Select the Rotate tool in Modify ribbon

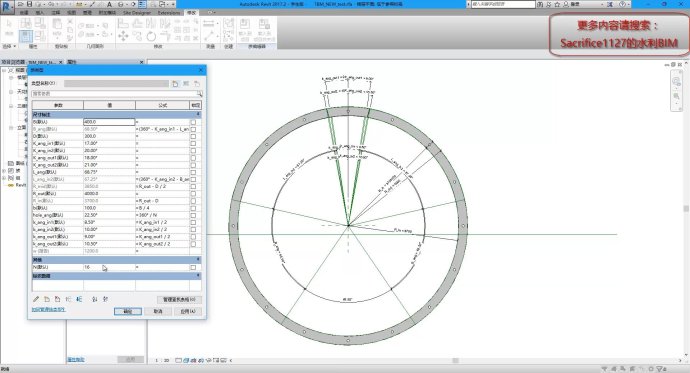[x=151, y=36]
